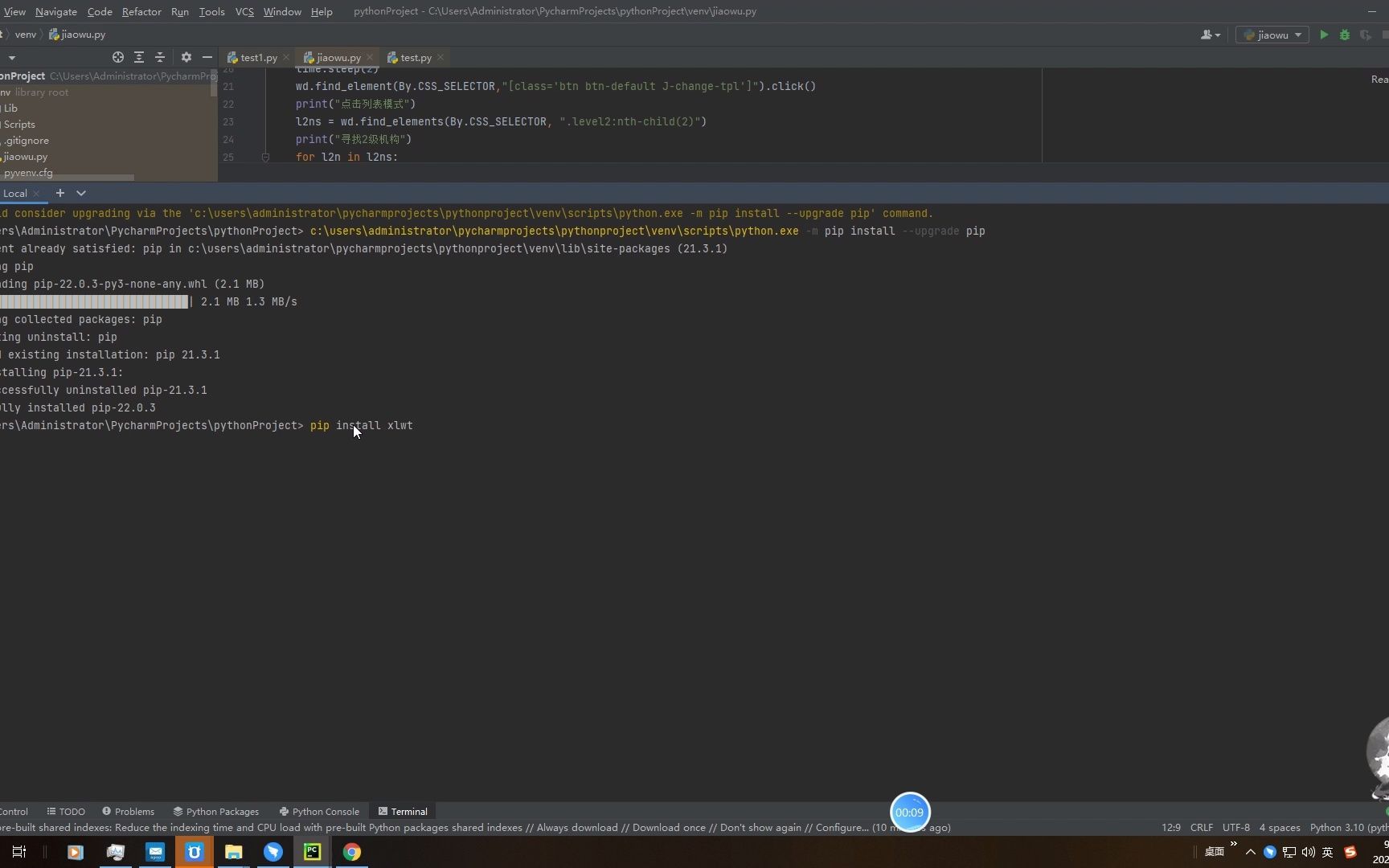Change the 4 spaces indent setting
This screenshot has height=868, width=1389.
click(x=1280, y=827)
